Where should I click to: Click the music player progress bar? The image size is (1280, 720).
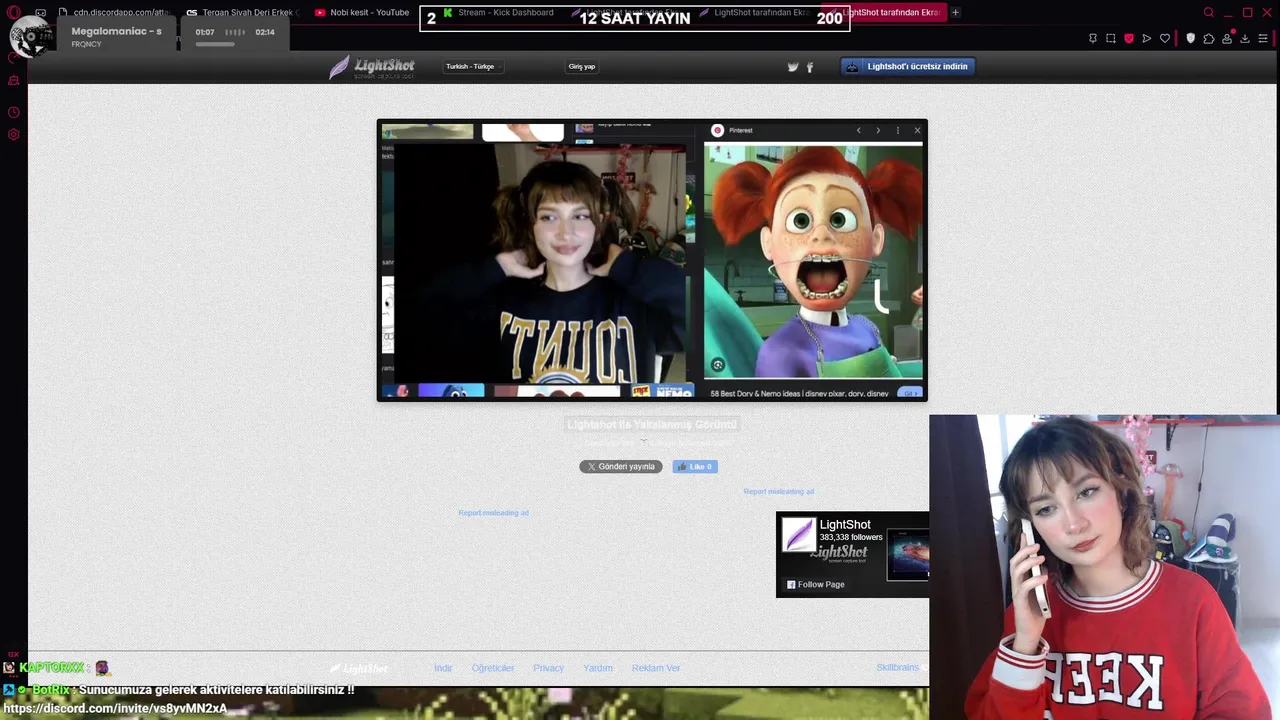[x=215, y=44]
